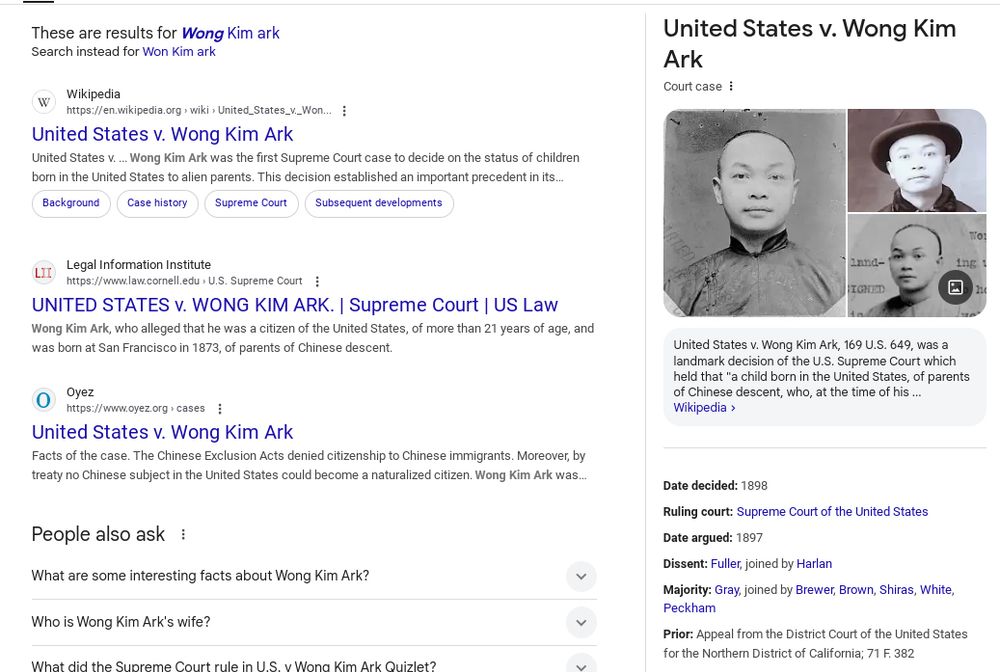
Task: Open the Harlan link
Action: click(814, 564)
